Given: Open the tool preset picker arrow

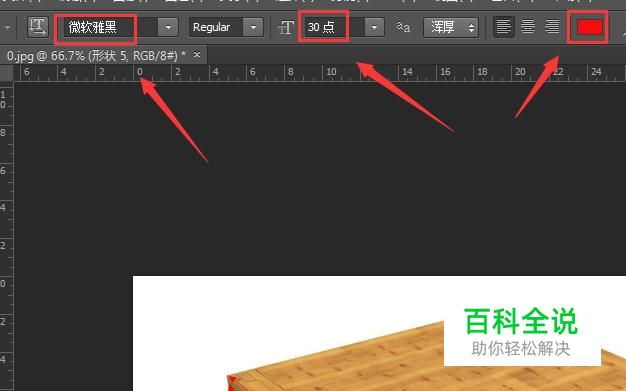Looking at the screenshot, I should coord(8,28).
